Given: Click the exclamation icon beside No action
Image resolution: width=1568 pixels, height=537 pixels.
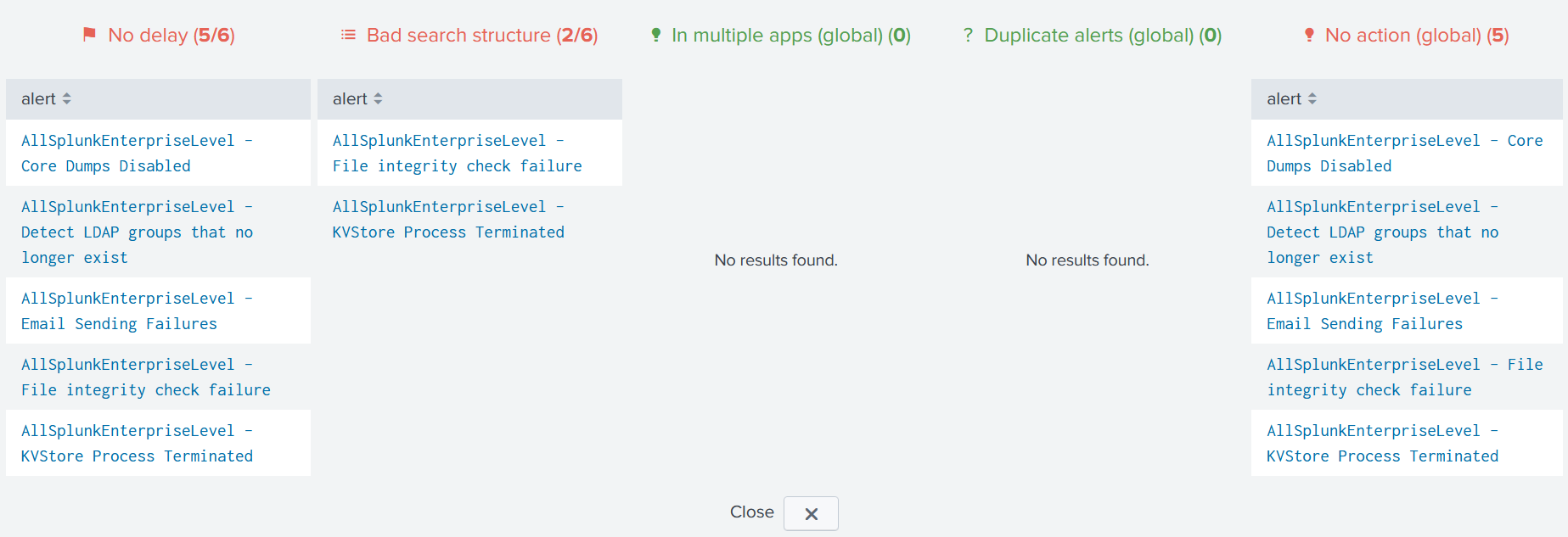Looking at the screenshot, I should click(1309, 35).
